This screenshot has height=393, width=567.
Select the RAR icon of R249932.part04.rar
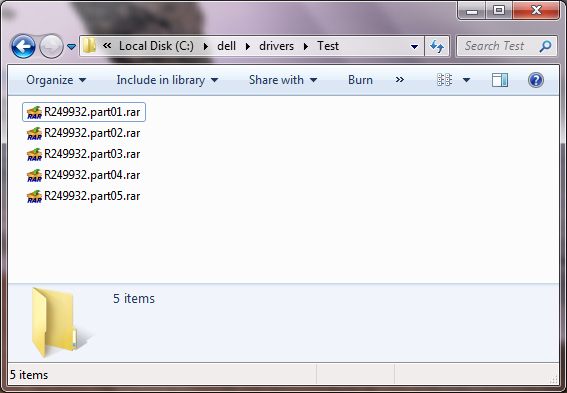tap(34, 175)
